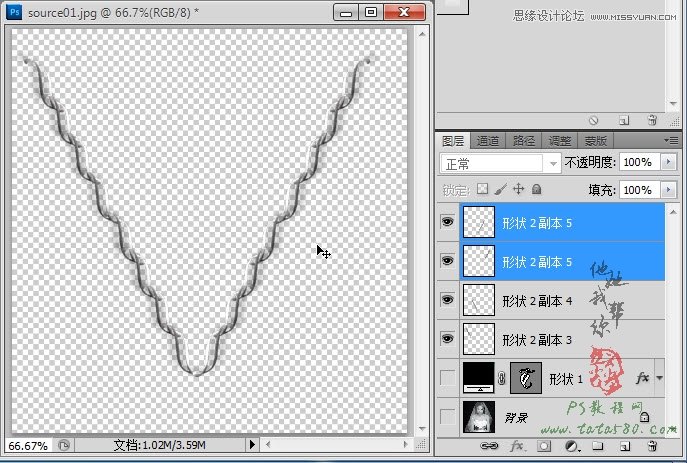Viewport: 687px width, 463px height.
Task: Click the 66.67% zoom field
Action: coord(28,445)
